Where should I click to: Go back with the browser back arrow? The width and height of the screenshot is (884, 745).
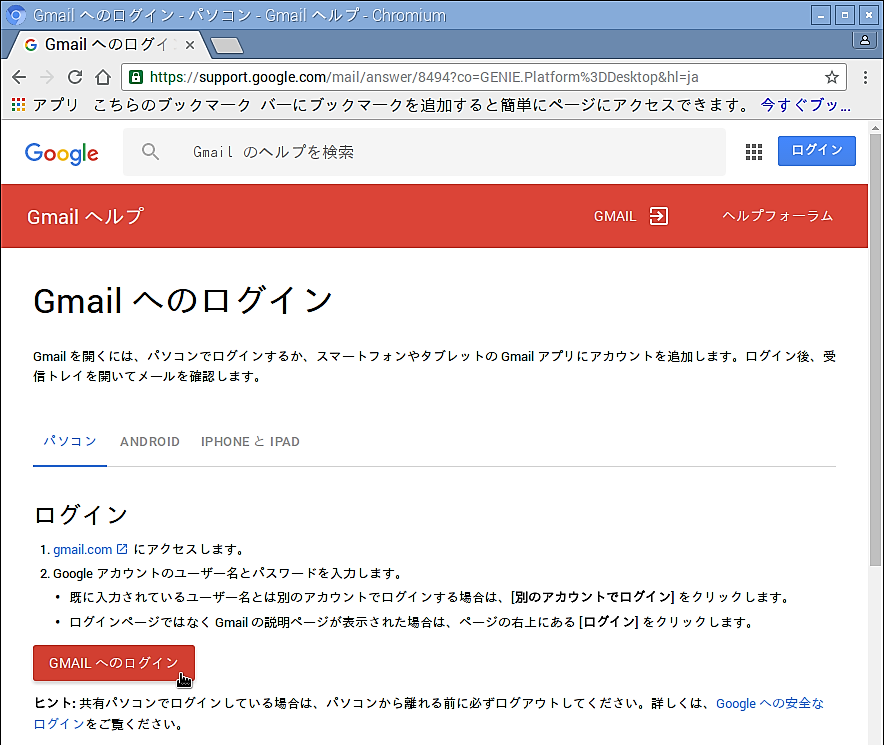[19, 77]
